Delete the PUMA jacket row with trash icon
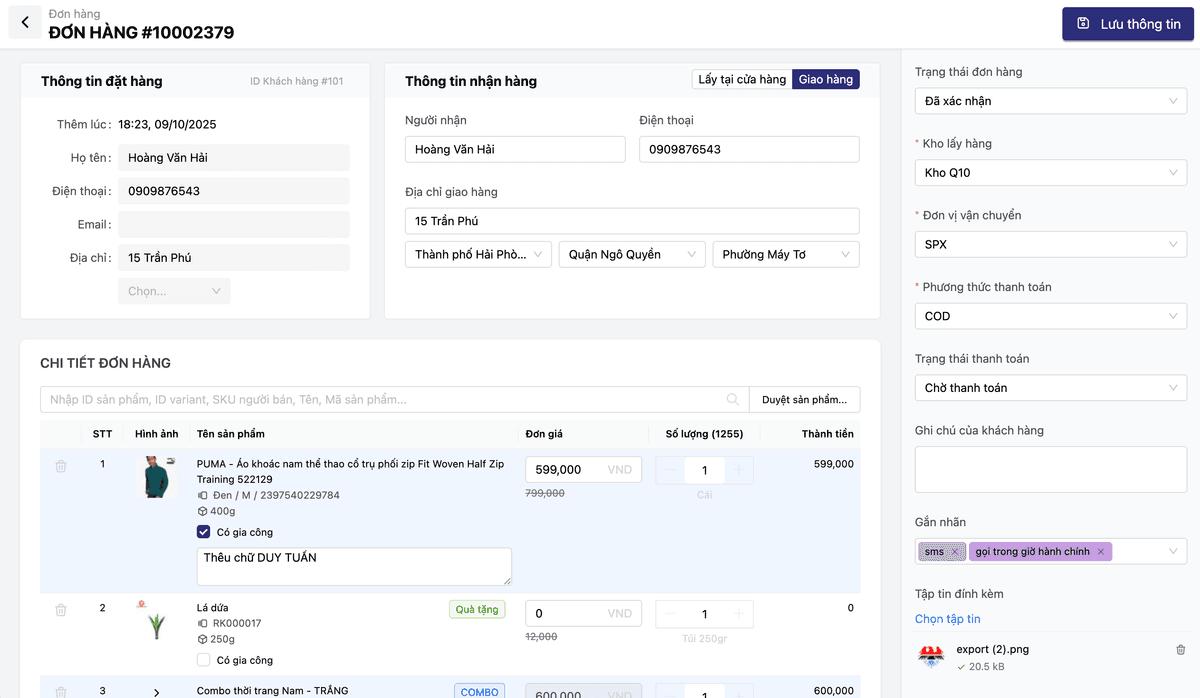This screenshot has height=698, width=1200. tap(61, 466)
